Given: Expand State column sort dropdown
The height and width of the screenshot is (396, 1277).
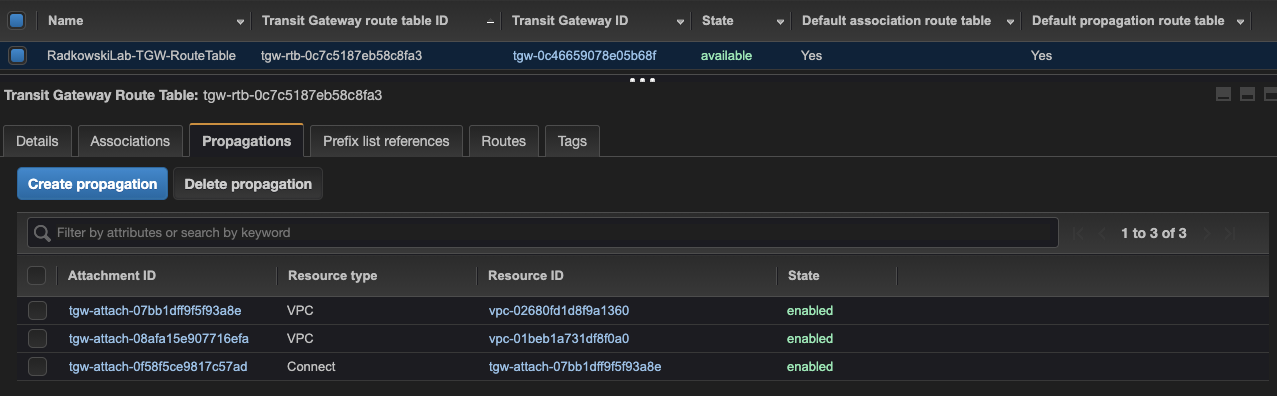Looking at the screenshot, I should click(780, 21).
